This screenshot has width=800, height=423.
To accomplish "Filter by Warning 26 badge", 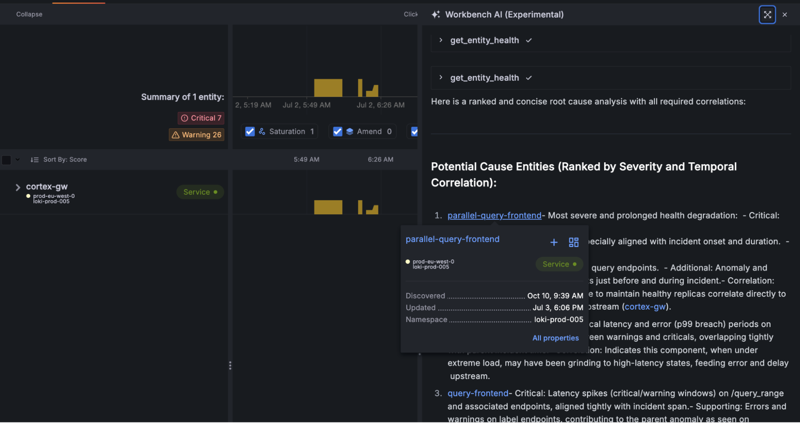I will point(196,135).
